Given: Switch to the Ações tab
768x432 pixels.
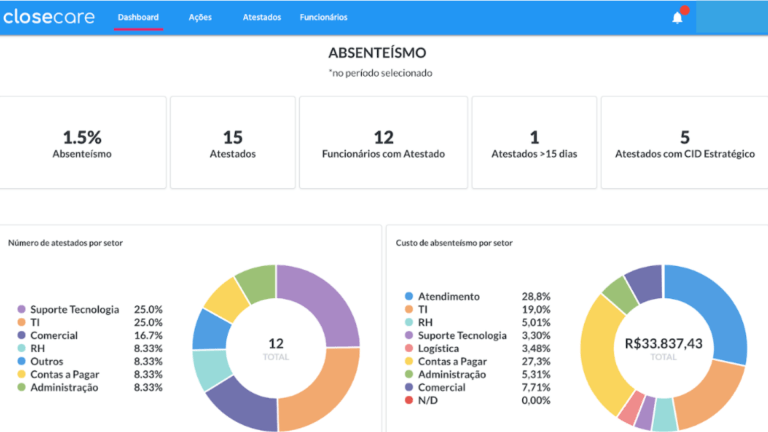Looking at the screenshot, I should pos(200,17).
